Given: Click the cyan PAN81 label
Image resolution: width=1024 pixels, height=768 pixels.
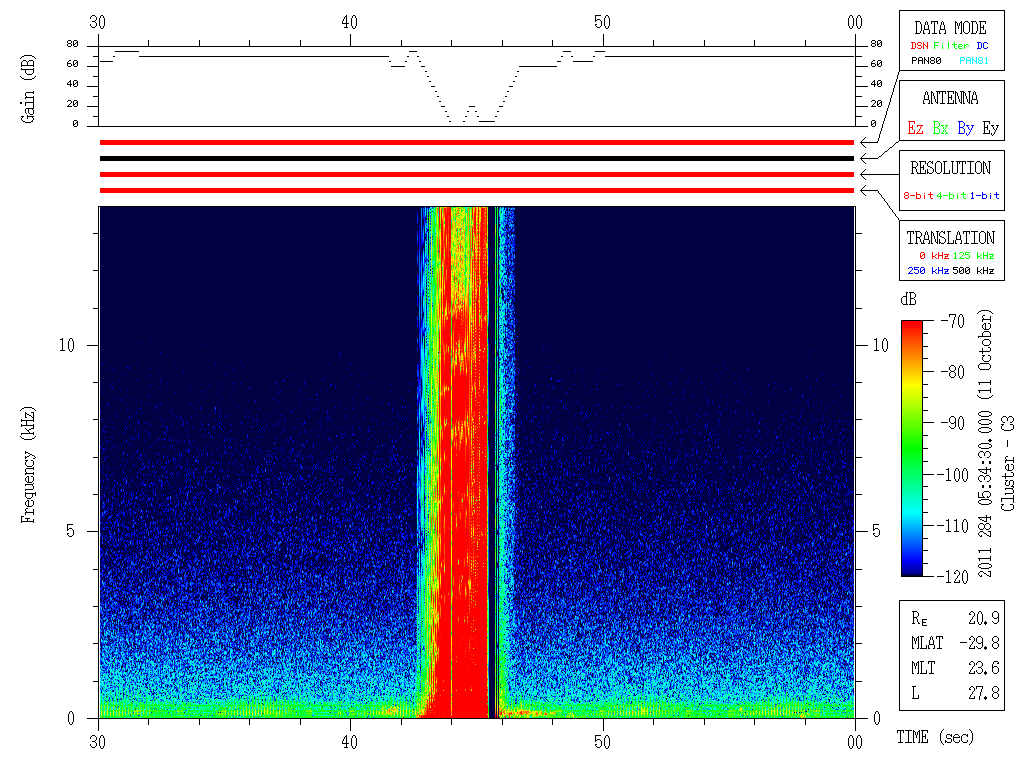Looking at the screenshot, I should coord(974,61).
